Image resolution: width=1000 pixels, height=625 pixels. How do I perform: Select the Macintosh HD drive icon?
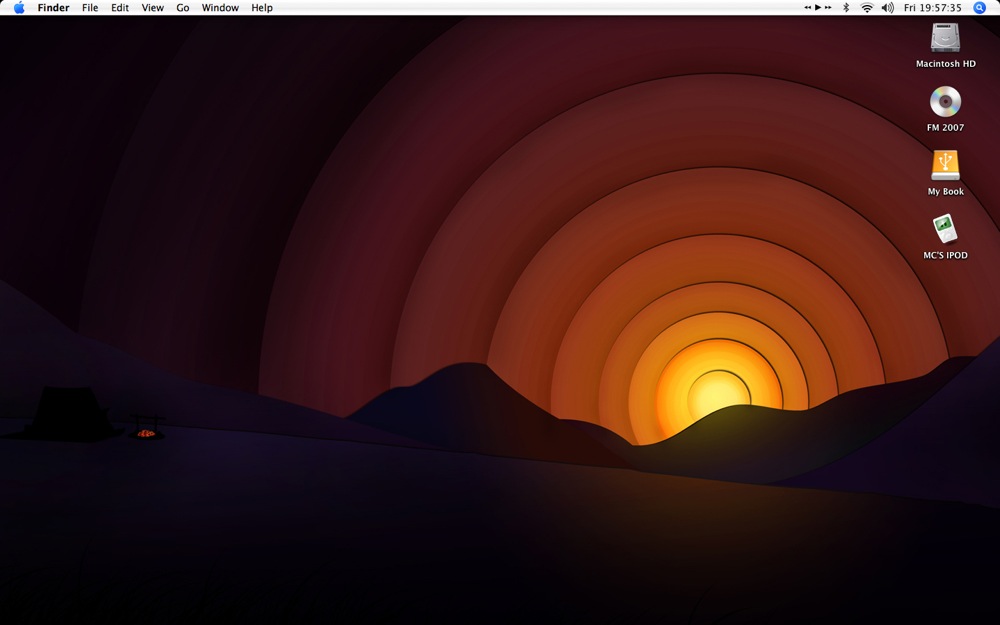tap(945, 38)
